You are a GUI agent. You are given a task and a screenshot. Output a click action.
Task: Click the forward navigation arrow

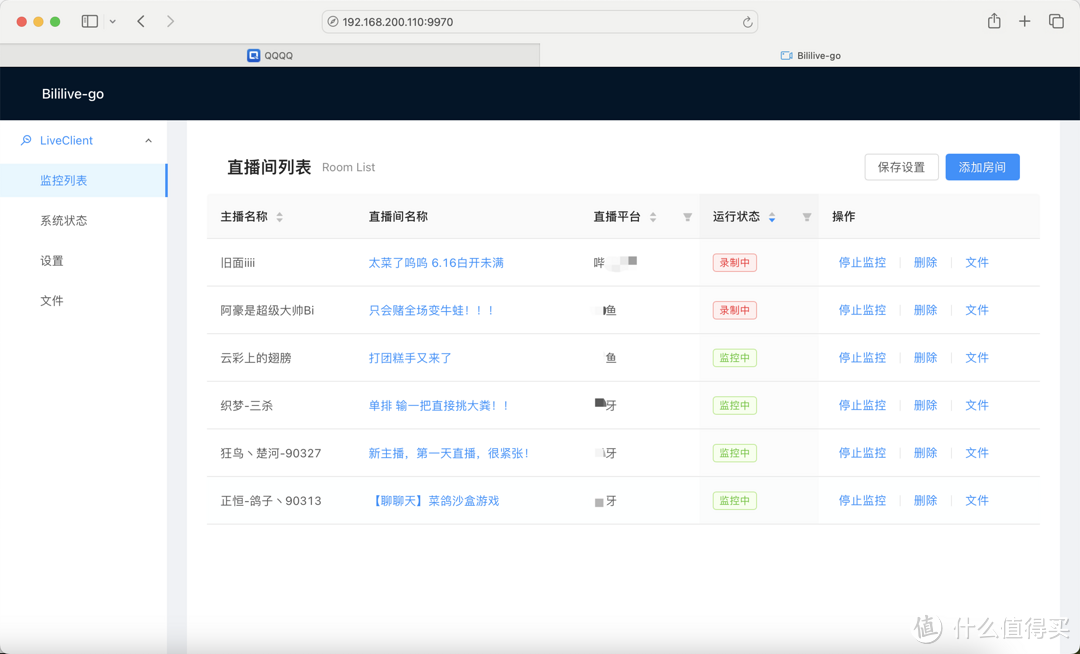click(172, 21)
